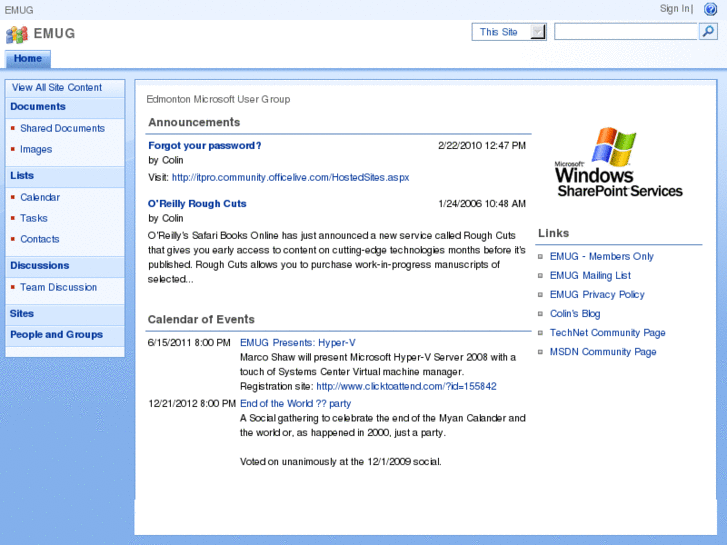Click the Windows SharePoint Services logo
Image resolution: width=727 pixels, height=545 pixels.
point(619,163)
